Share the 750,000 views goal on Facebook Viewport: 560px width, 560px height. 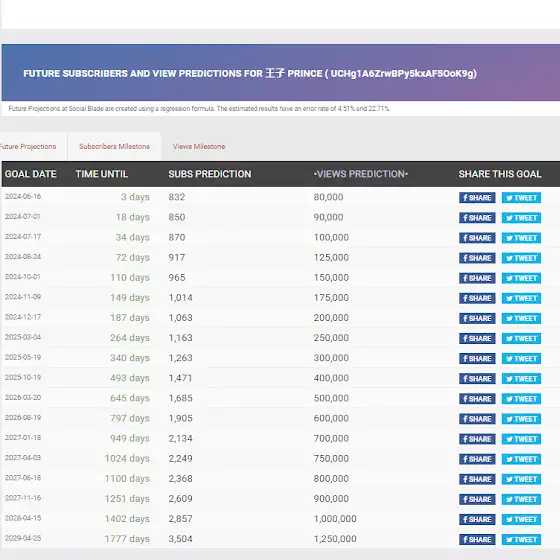(477, 459)
